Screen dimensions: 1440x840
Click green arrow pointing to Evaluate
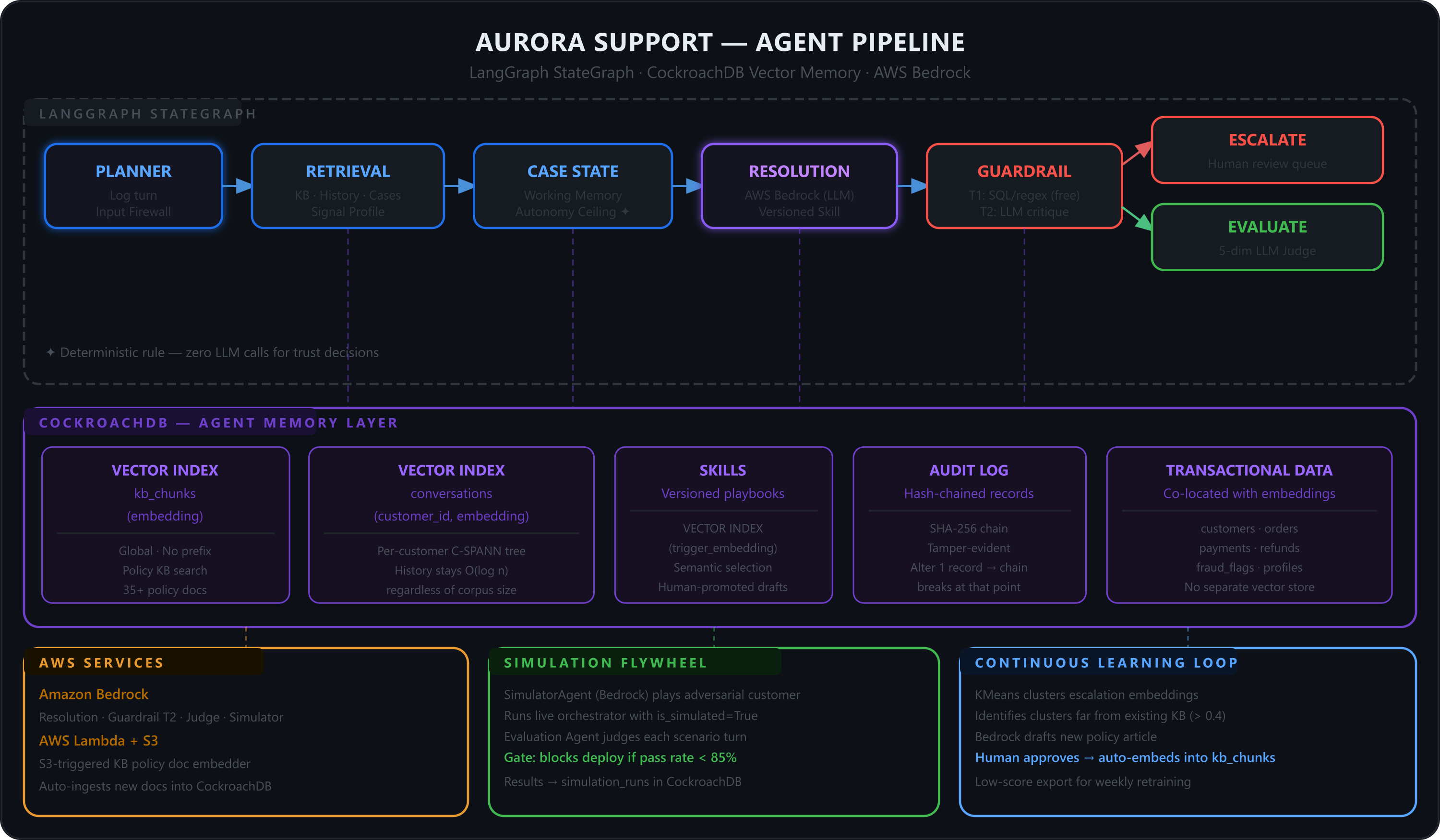coord(1137,219)
